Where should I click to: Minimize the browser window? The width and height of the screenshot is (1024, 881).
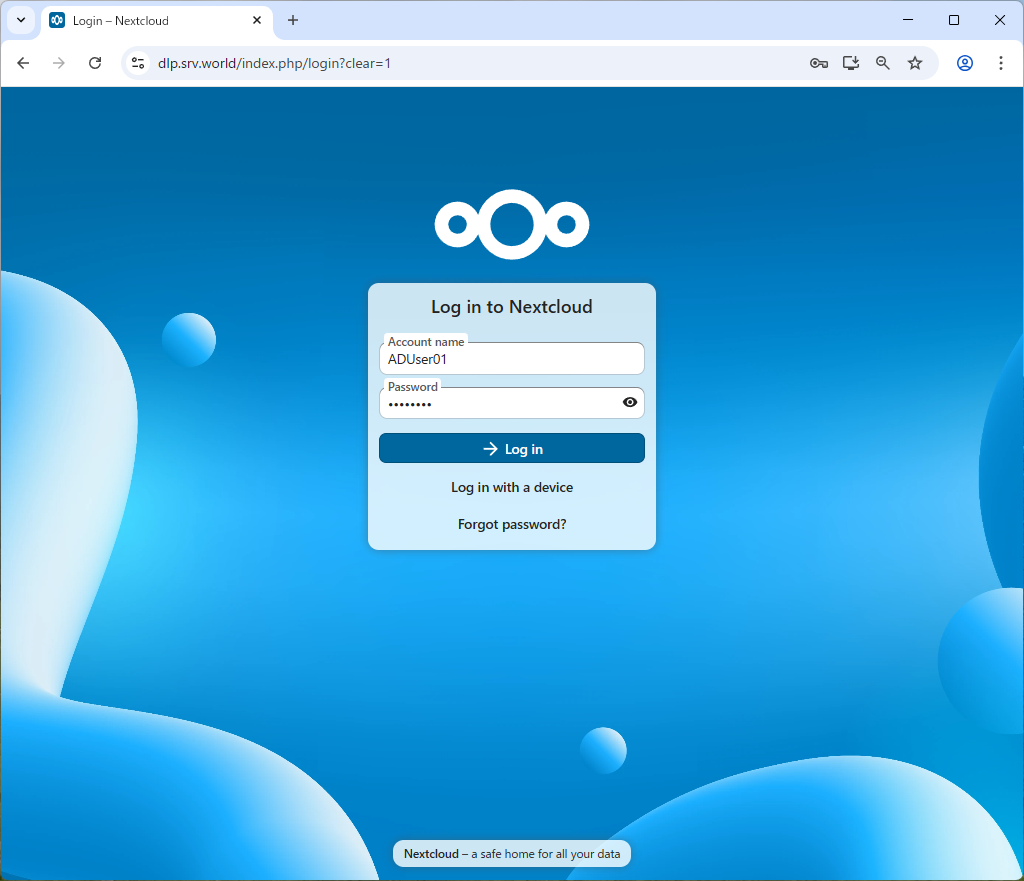tap(908, 20)
